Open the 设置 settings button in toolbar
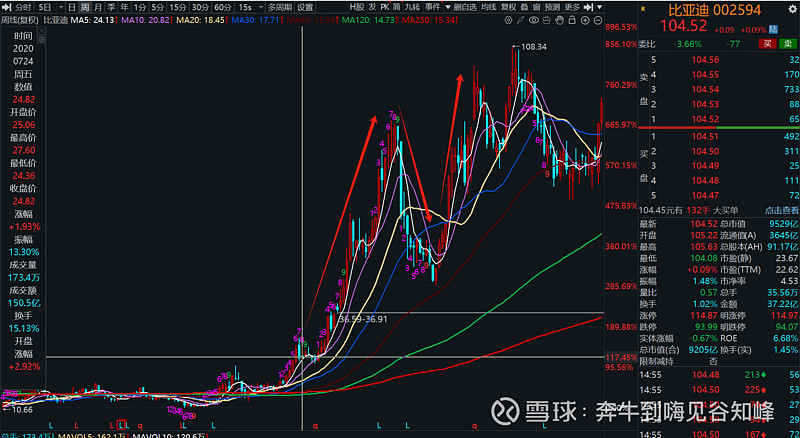The width and height of the screenshot is (800, 438). click(305, 7)
